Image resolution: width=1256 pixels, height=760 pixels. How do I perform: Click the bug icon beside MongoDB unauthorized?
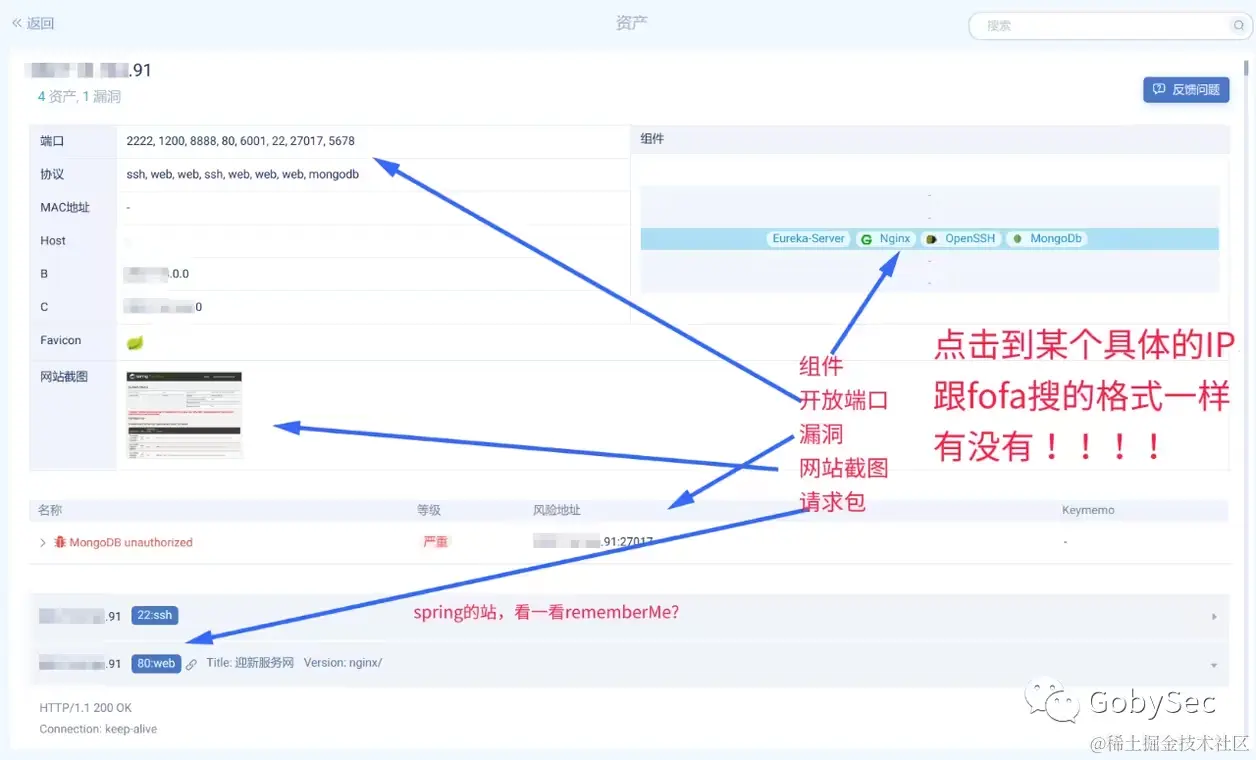(60, 542)
